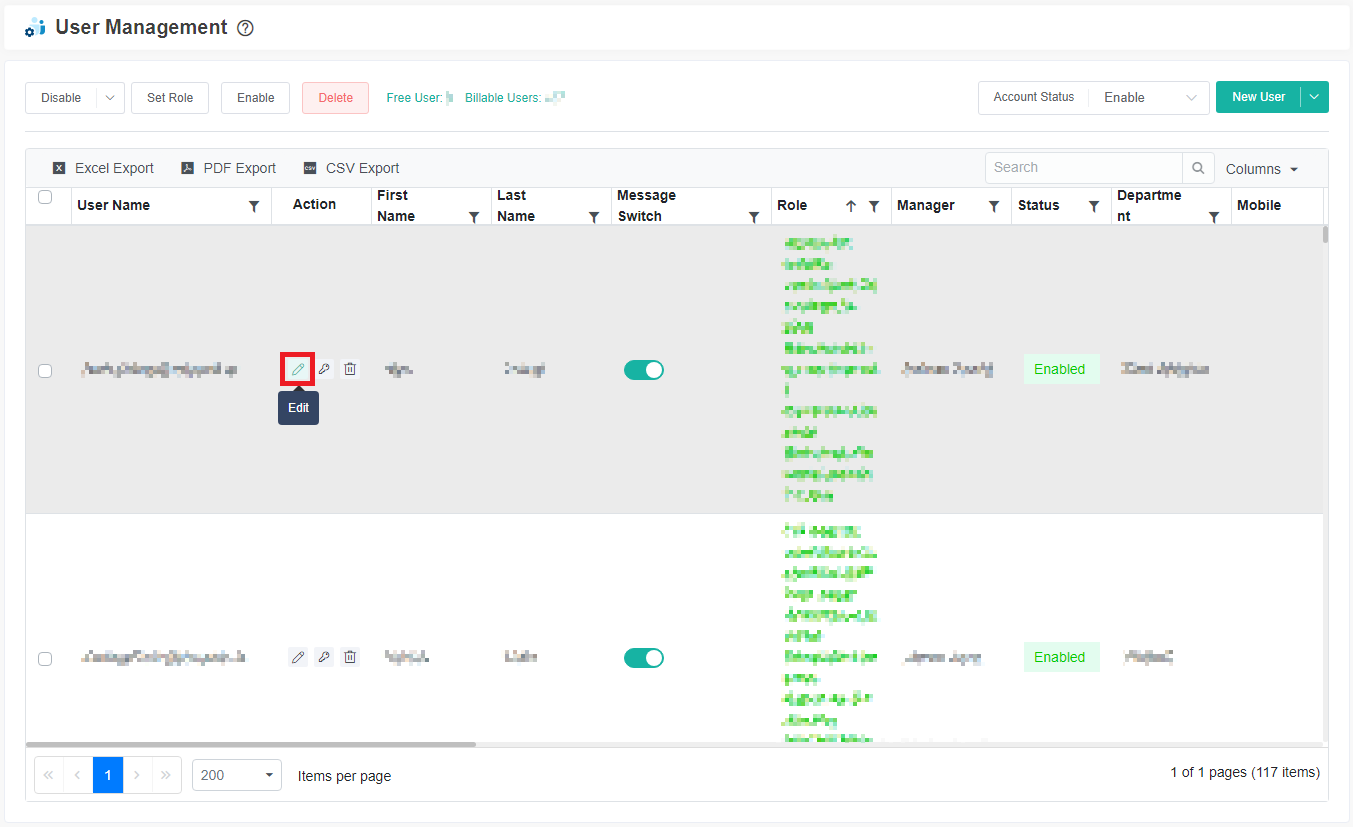The width and height of the screenshot is (1353, 827).
Task: Click the Edit pencil icon for the first user
Action: pyautogui.click(x=297, y=369)
